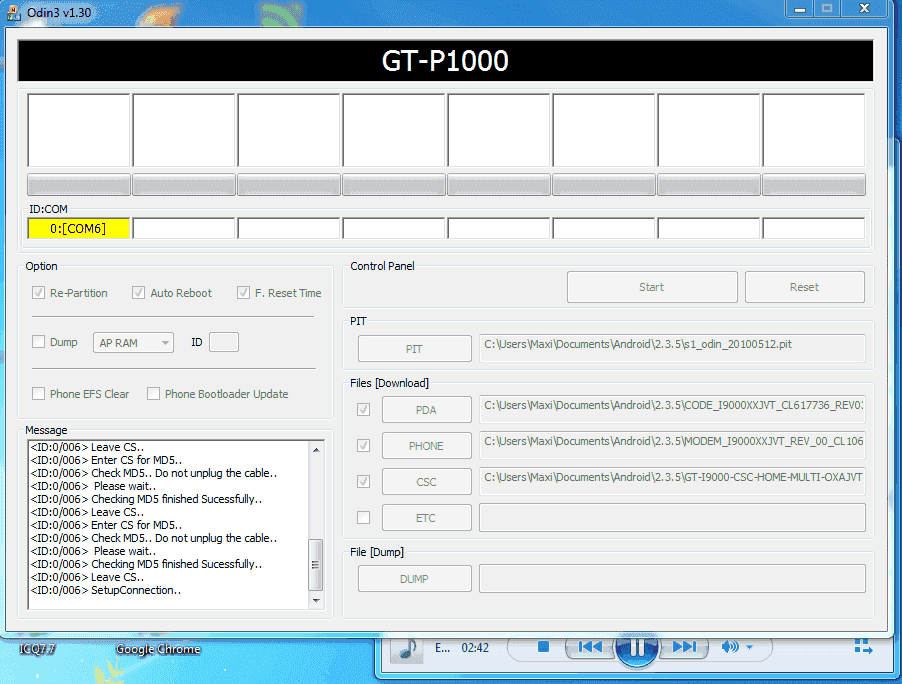Viewport: 902px width, 684px height.
Task: Click the empty ETC file path field
Action: [672, 518]
